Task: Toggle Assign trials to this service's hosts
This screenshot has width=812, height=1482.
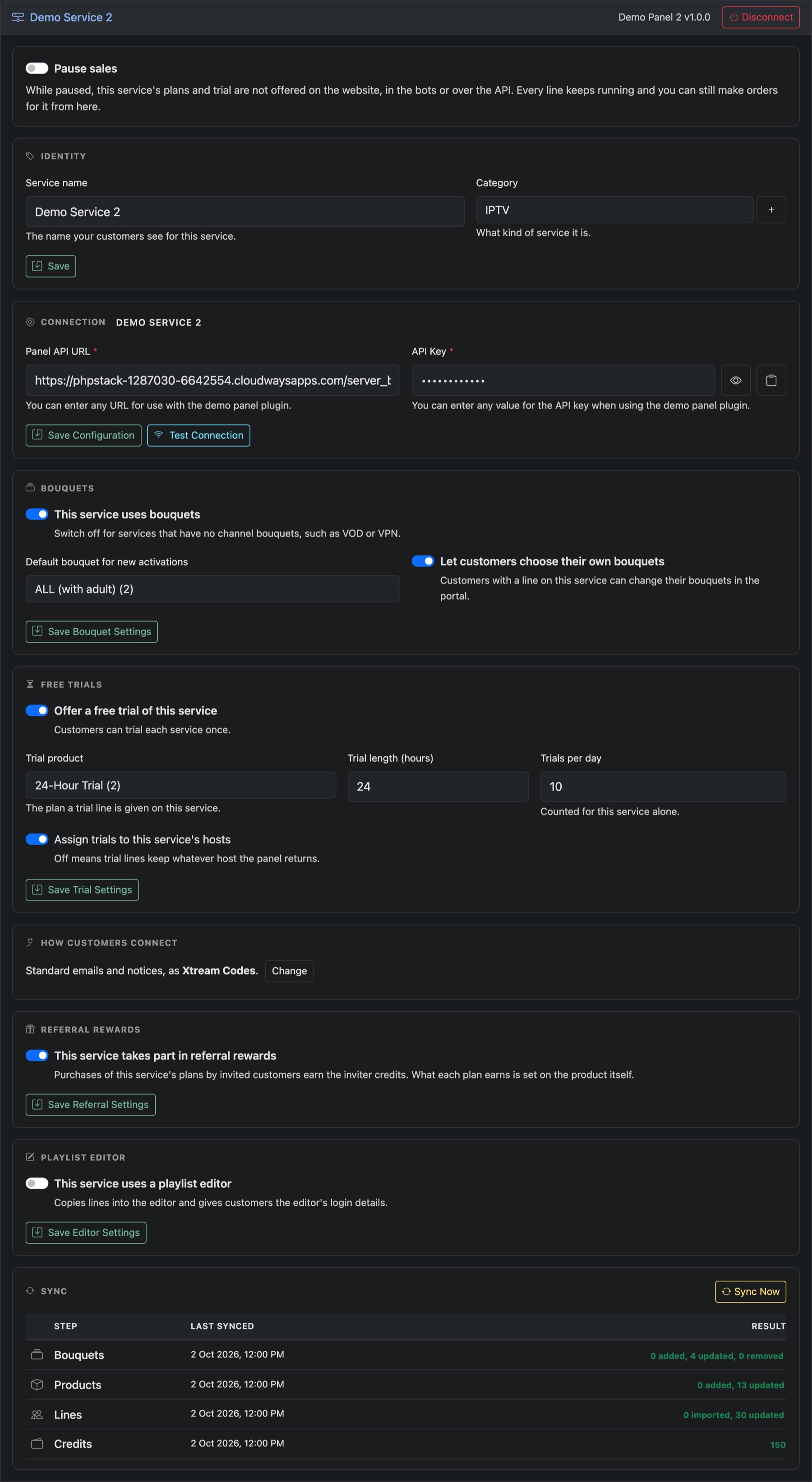Action: pos(37,839)
